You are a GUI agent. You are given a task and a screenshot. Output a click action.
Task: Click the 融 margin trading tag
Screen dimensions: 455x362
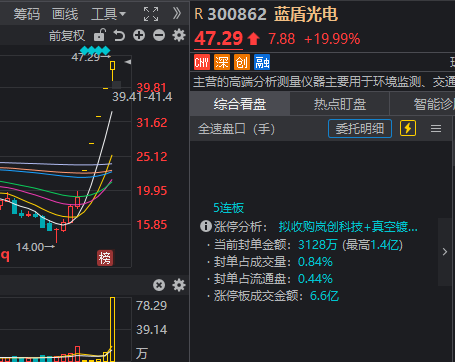click(x=262, y=62)
